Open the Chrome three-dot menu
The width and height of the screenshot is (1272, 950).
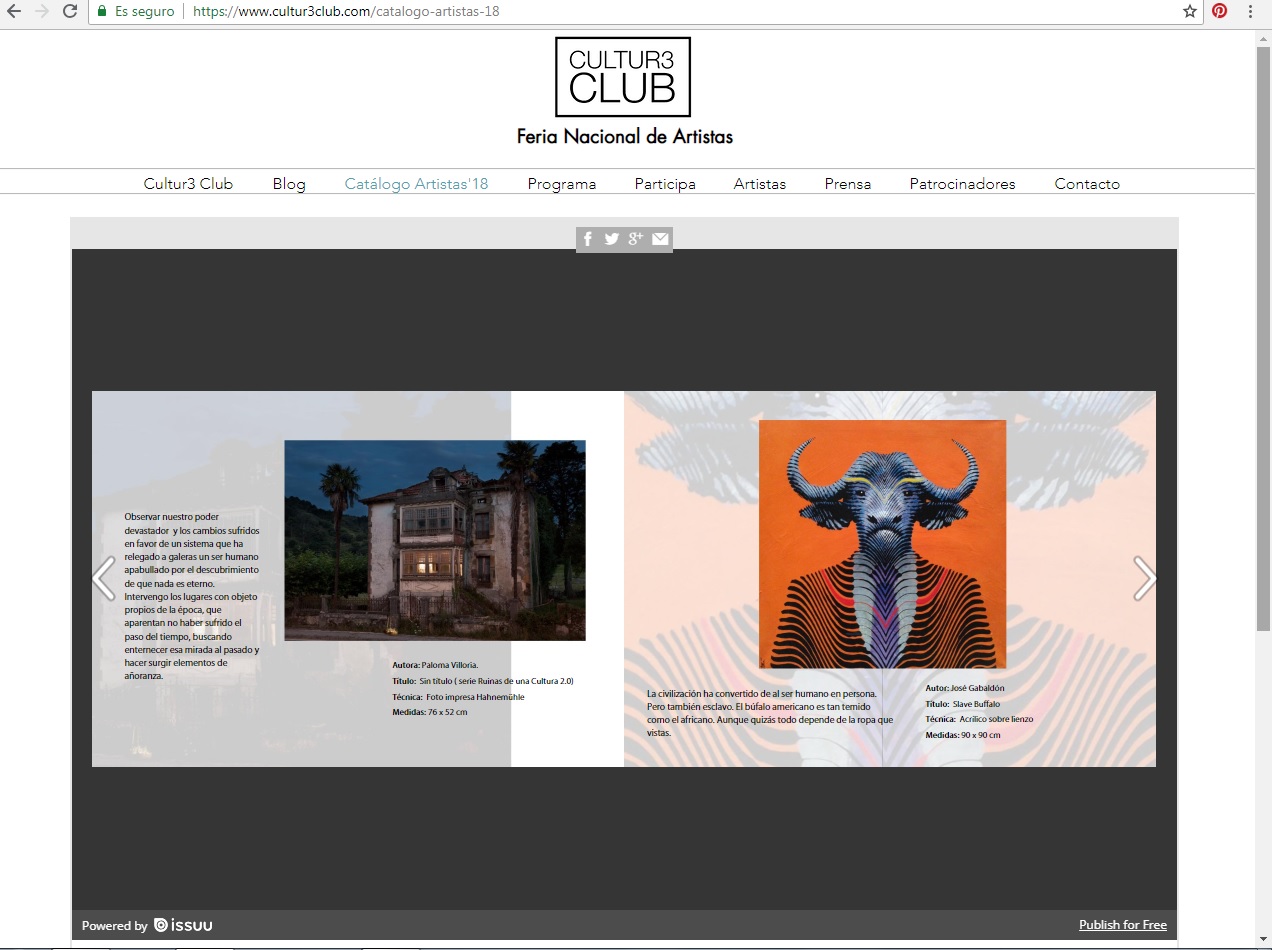click(1250, 13)
